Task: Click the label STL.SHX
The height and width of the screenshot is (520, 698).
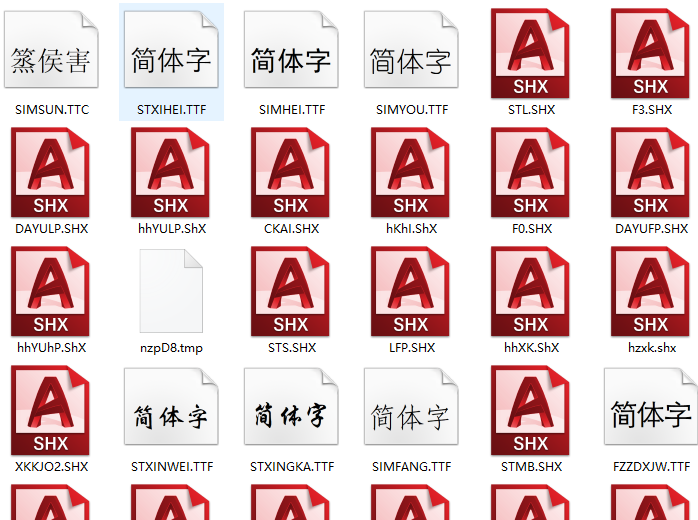Action: (x=532, y=110)
